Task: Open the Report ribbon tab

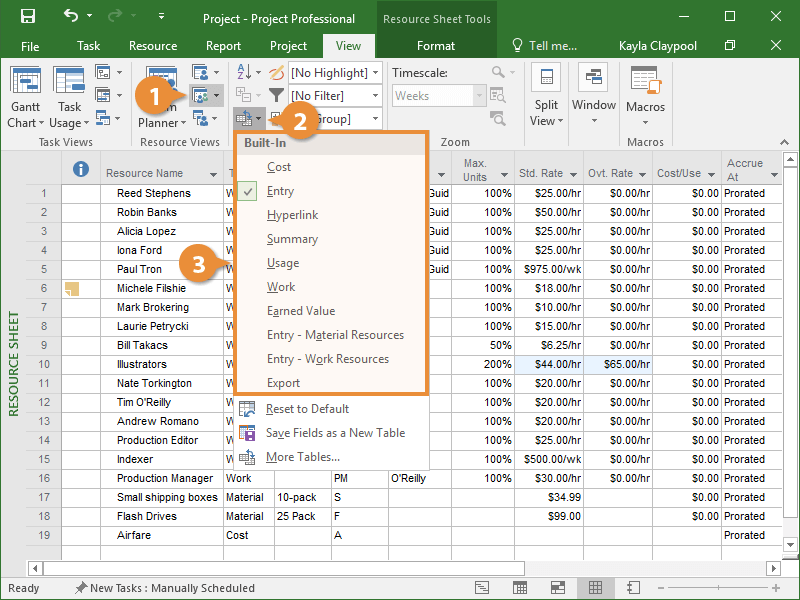Action: pos(223,46)
